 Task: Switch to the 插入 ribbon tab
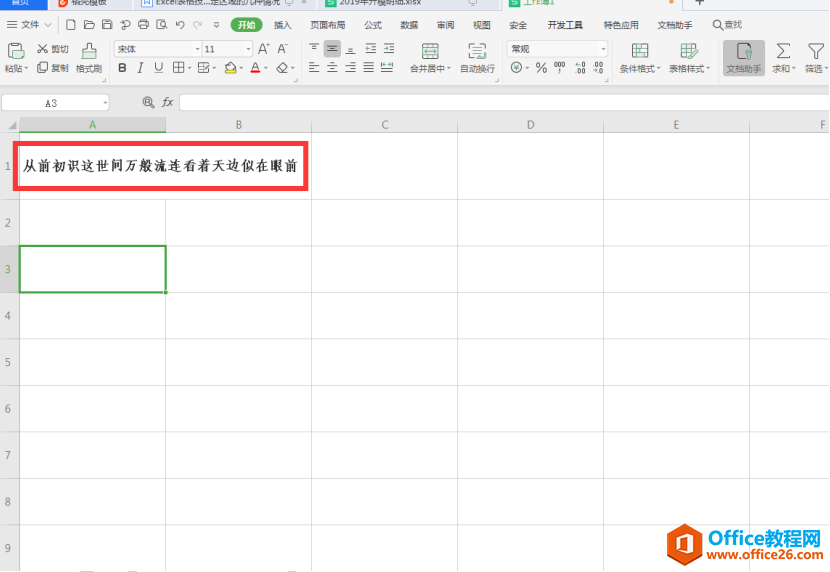pyautogui.click(x=283, y=25)
